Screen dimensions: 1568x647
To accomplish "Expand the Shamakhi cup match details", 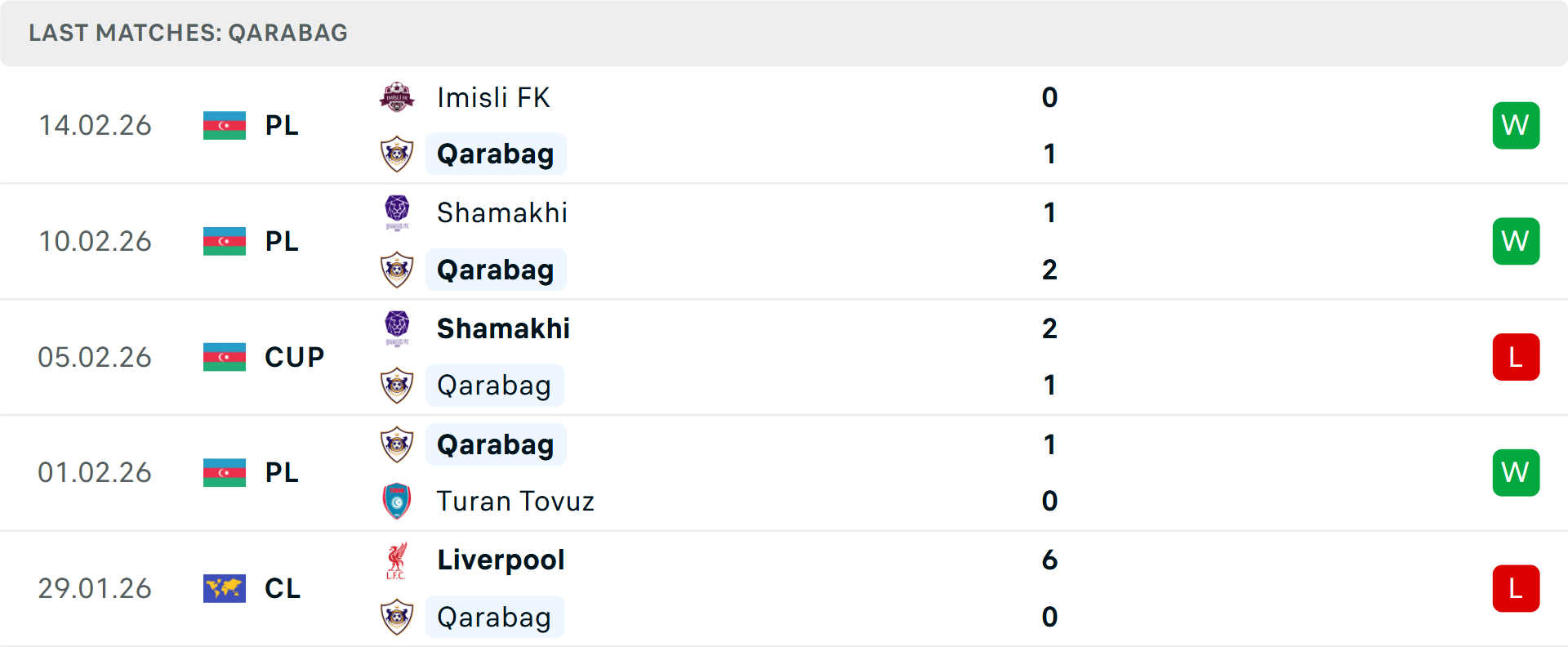I will click(x=784, y=356).
